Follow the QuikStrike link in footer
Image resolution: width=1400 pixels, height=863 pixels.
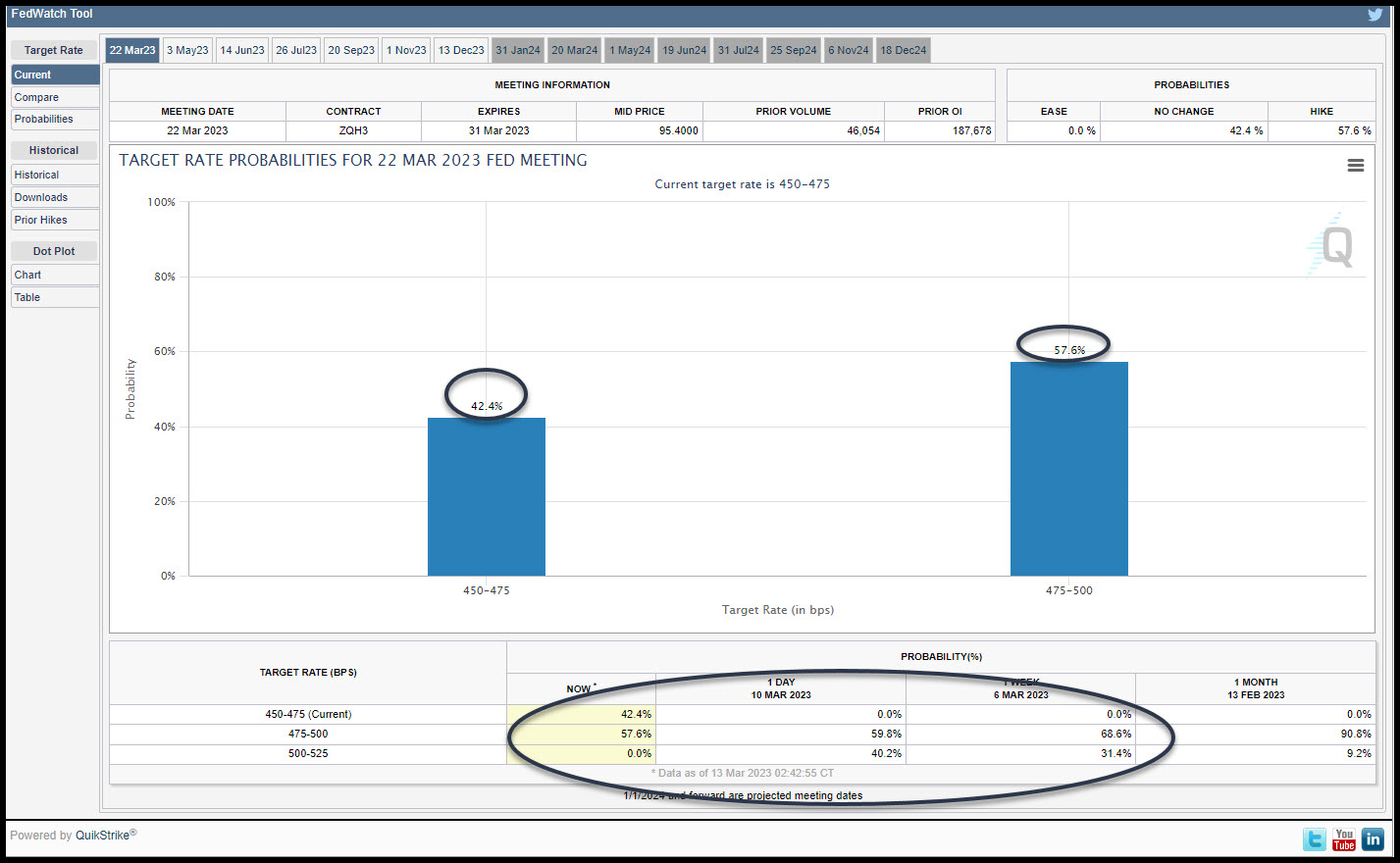tap(103, 836)
